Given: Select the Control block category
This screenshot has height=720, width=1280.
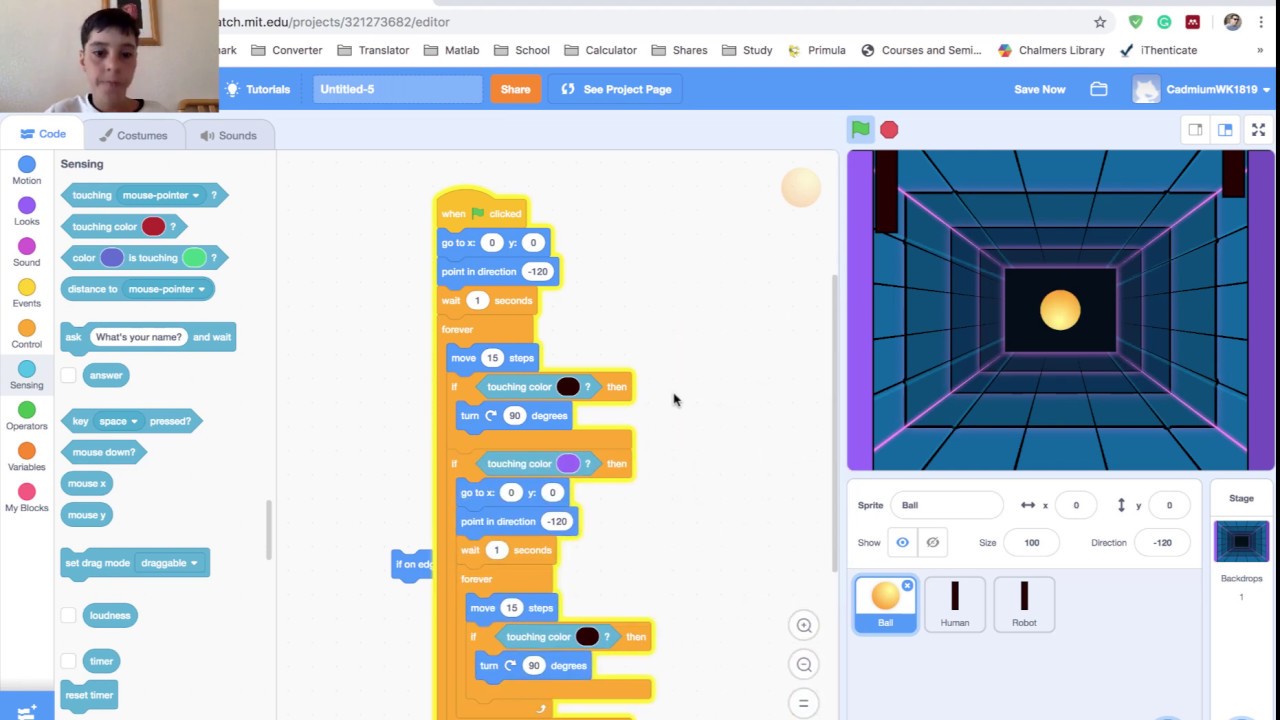Looking at the screenshot, I should click(x=27, y=334).
